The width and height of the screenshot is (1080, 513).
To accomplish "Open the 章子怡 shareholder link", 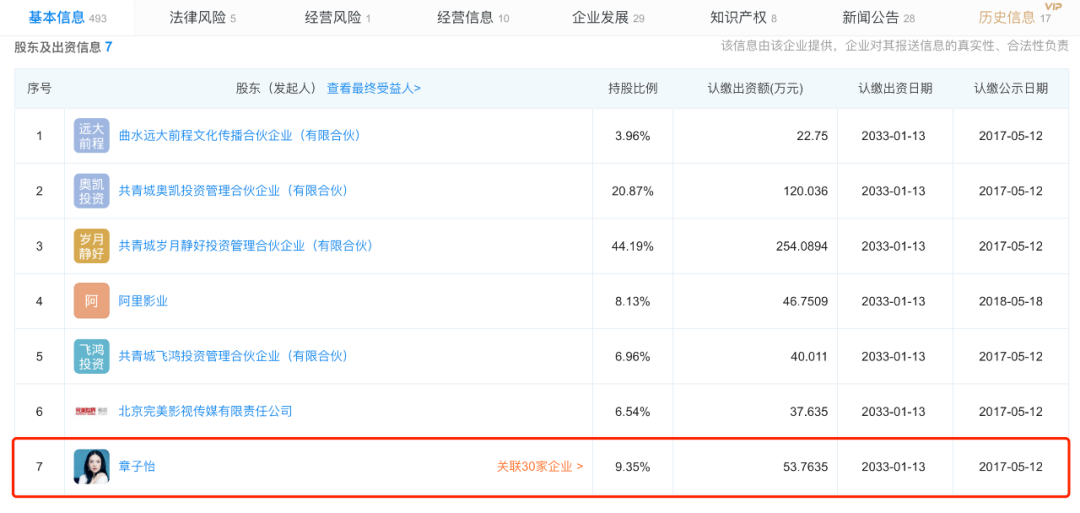I will tap(137, 466).
